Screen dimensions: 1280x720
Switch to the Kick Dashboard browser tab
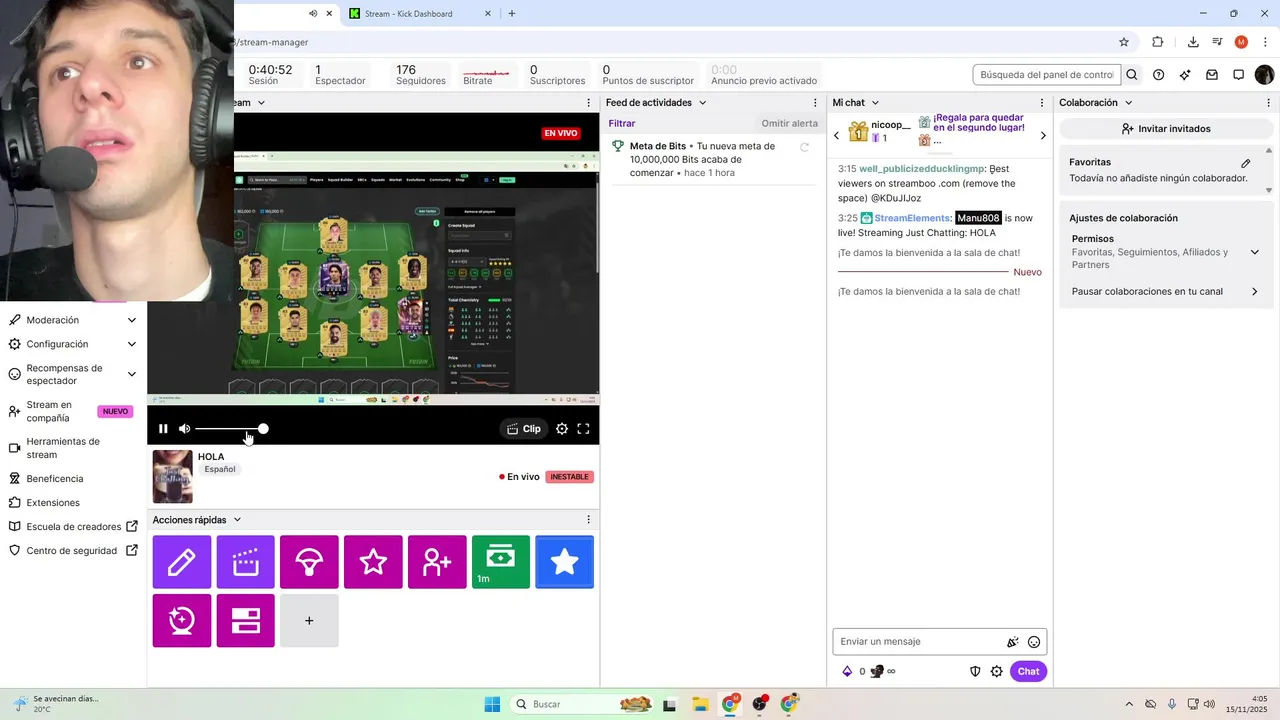[x=420, y=14]
